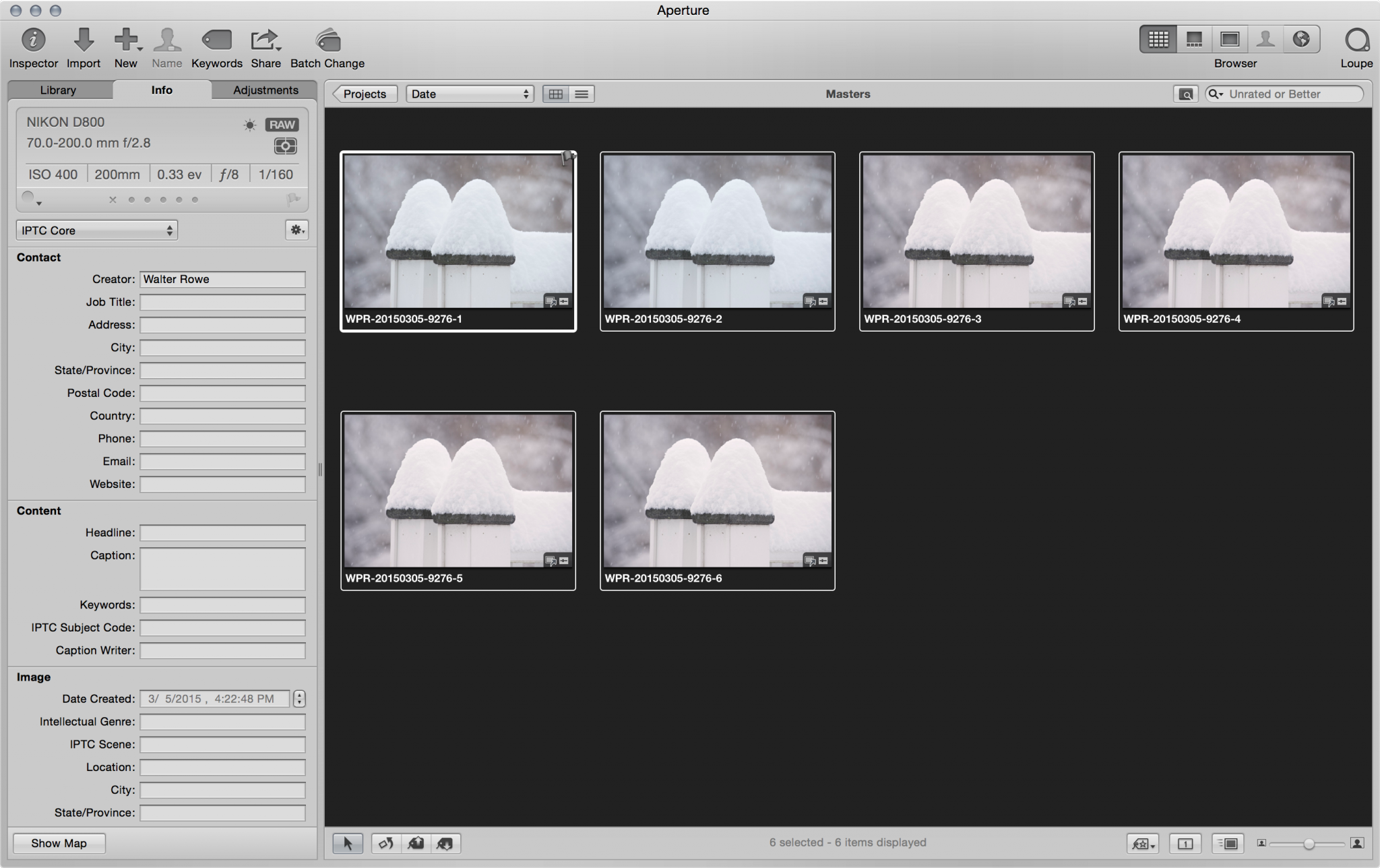Click the list view browser icon
Image resolution: width=1380 pixels, height=868 pixels.
click(580, 93)
